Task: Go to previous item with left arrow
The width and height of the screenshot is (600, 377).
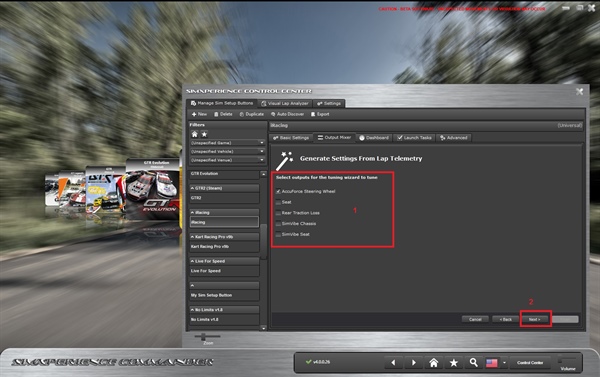Action: coord(393,362)
